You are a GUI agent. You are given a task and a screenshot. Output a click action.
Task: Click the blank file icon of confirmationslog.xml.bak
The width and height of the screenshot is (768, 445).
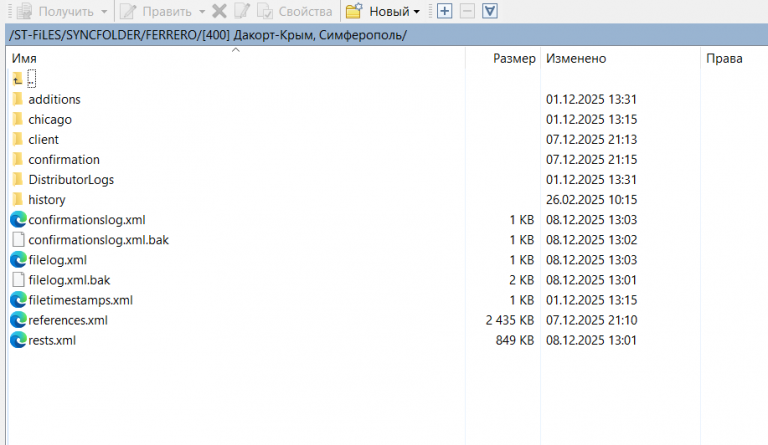18,239
